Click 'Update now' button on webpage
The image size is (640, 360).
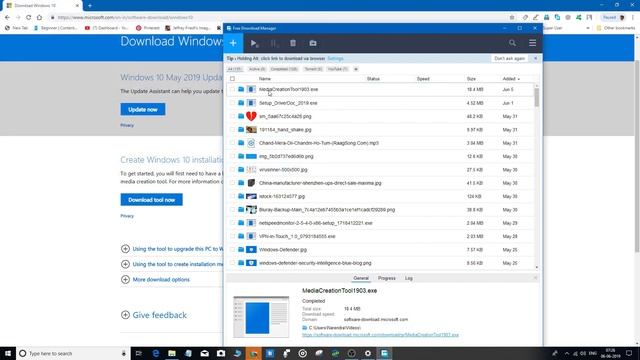point(143,109)
